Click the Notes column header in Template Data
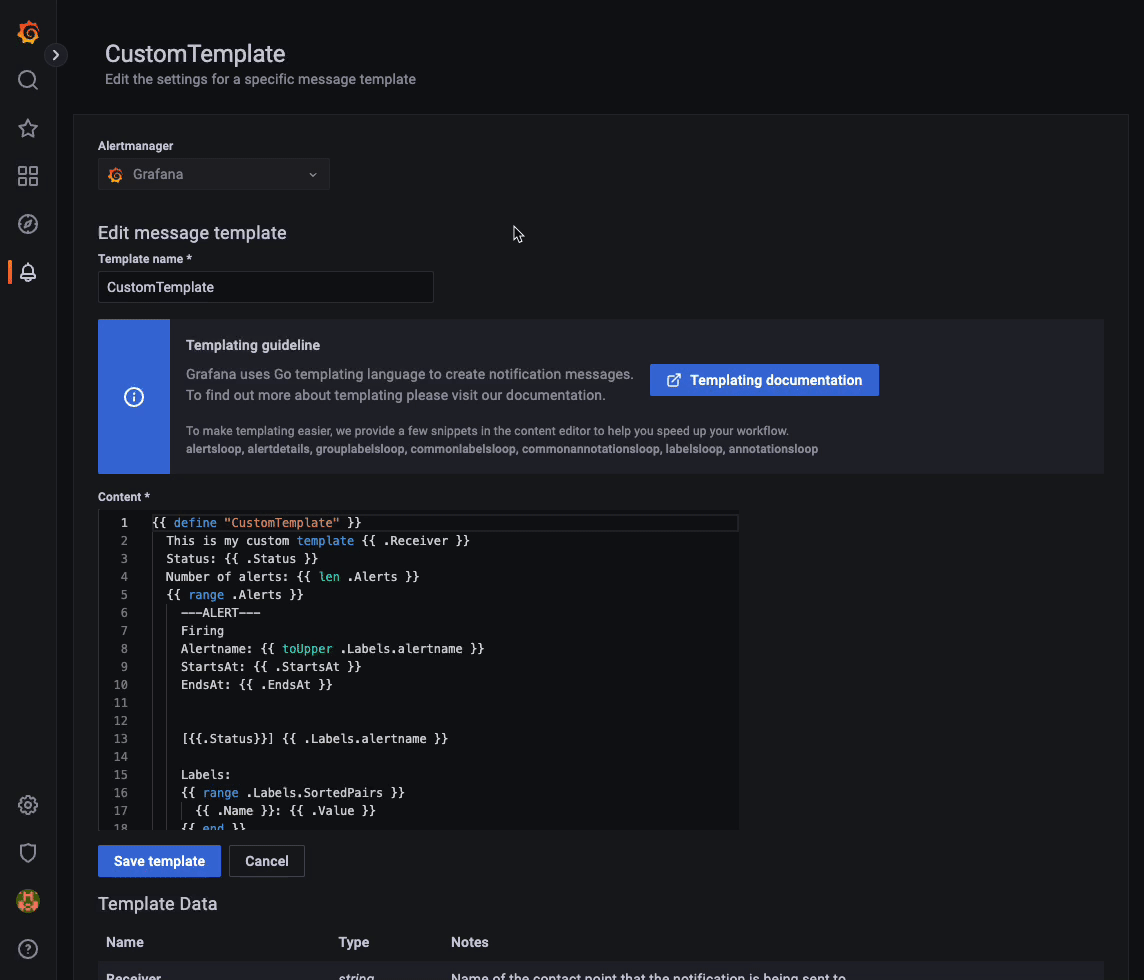1144x980 pixels. pyautogui.click(x=470, y=942)
